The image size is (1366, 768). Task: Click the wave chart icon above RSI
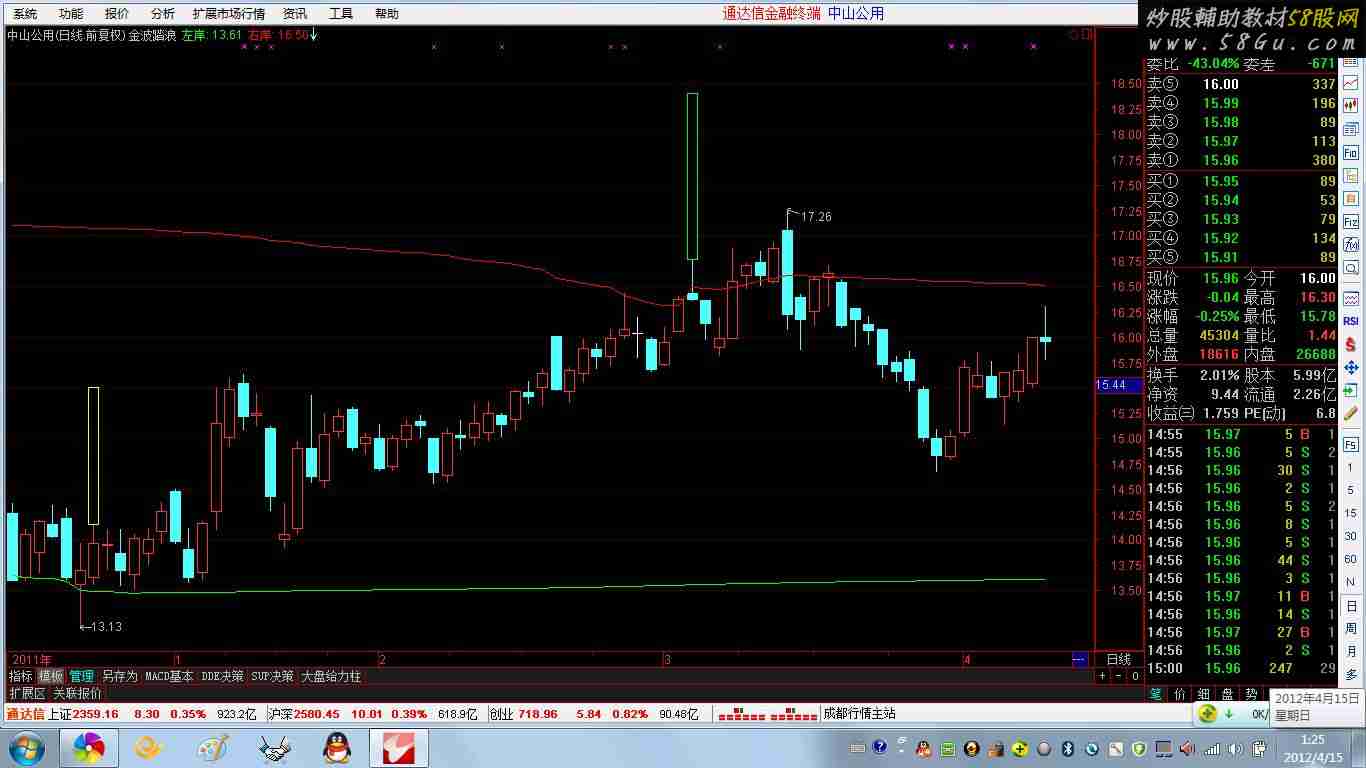(1351, 298)
